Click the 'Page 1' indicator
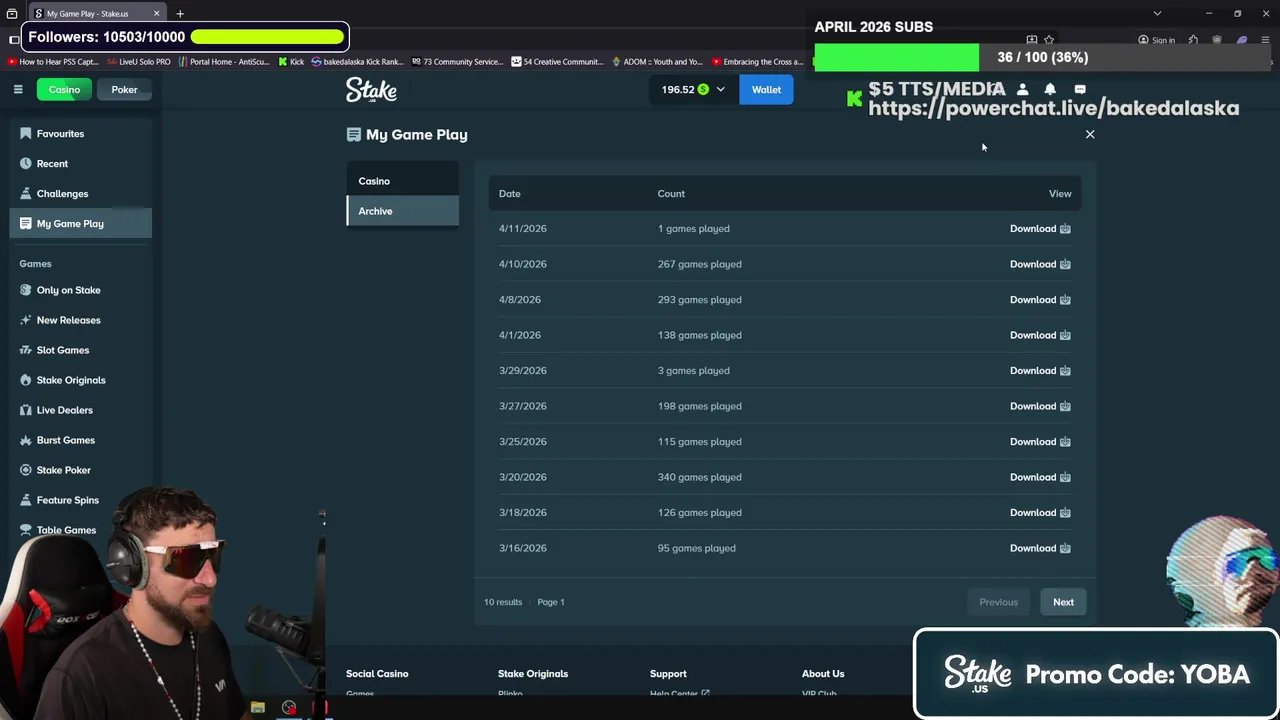This screenshot has height=720, width=1280. [x=551, y=602]
